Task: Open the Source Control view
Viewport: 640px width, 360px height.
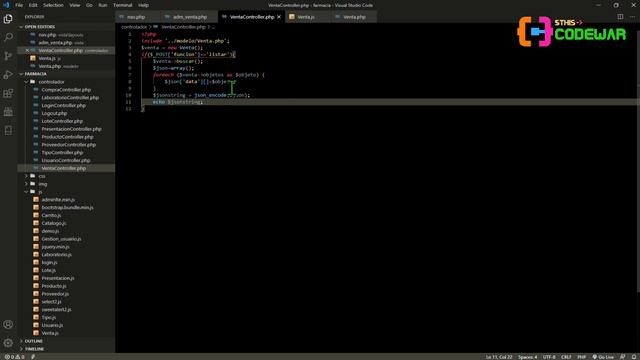Action: [x=8, y=56]
